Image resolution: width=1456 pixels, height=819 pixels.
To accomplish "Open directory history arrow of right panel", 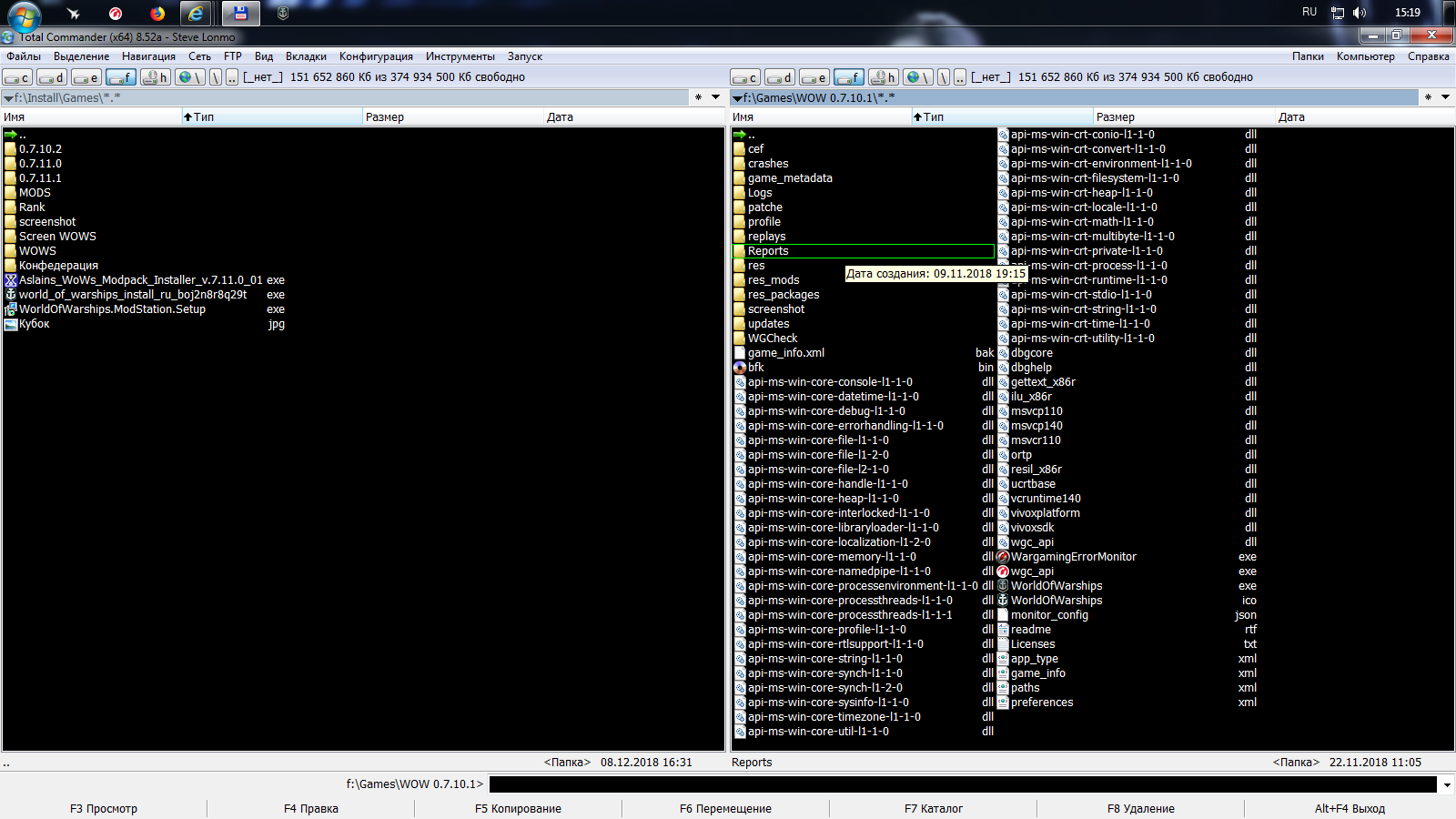I will click(x=1445, y=97).
